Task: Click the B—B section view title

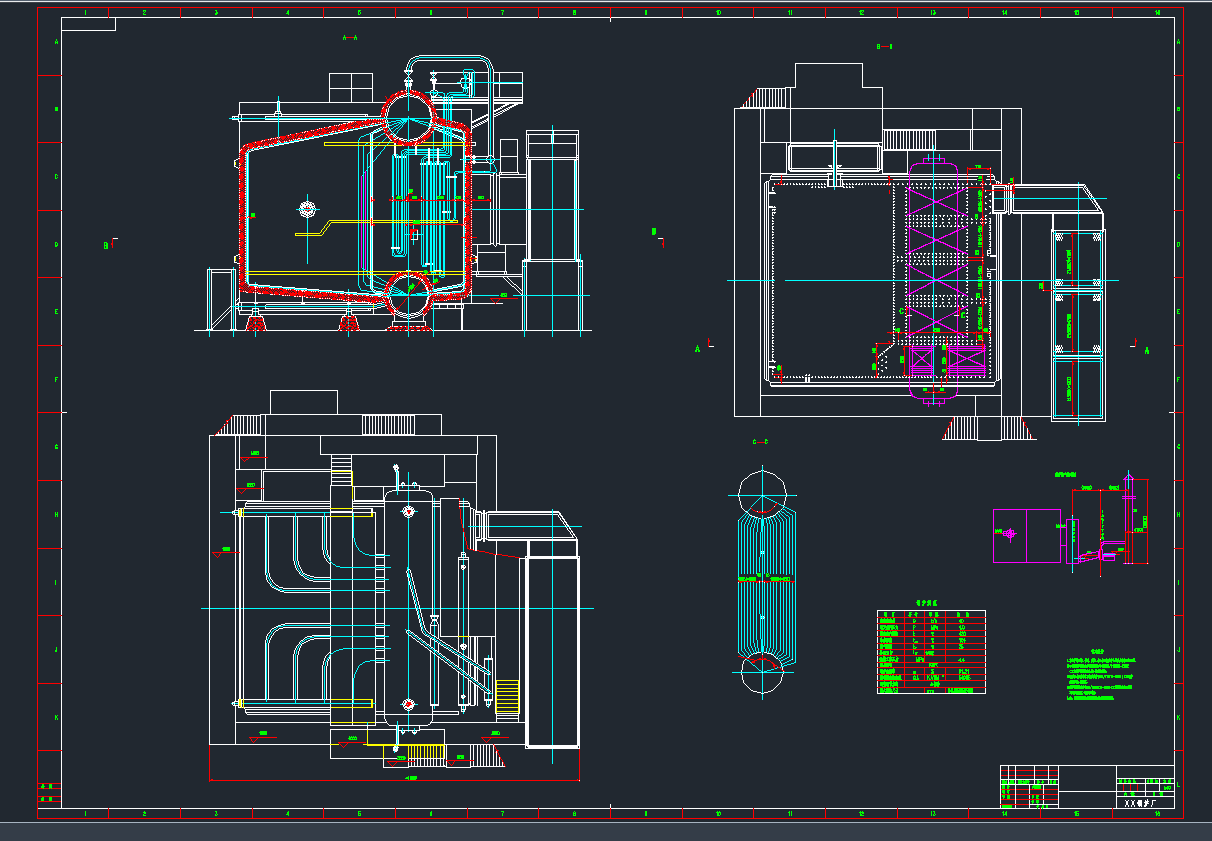Action: click(x=884, y=47)
